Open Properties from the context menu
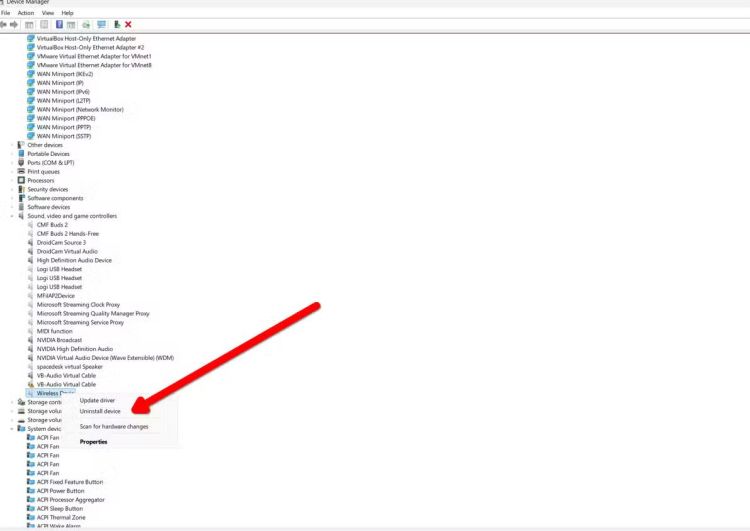750x531 pixels. click(93, 441)
